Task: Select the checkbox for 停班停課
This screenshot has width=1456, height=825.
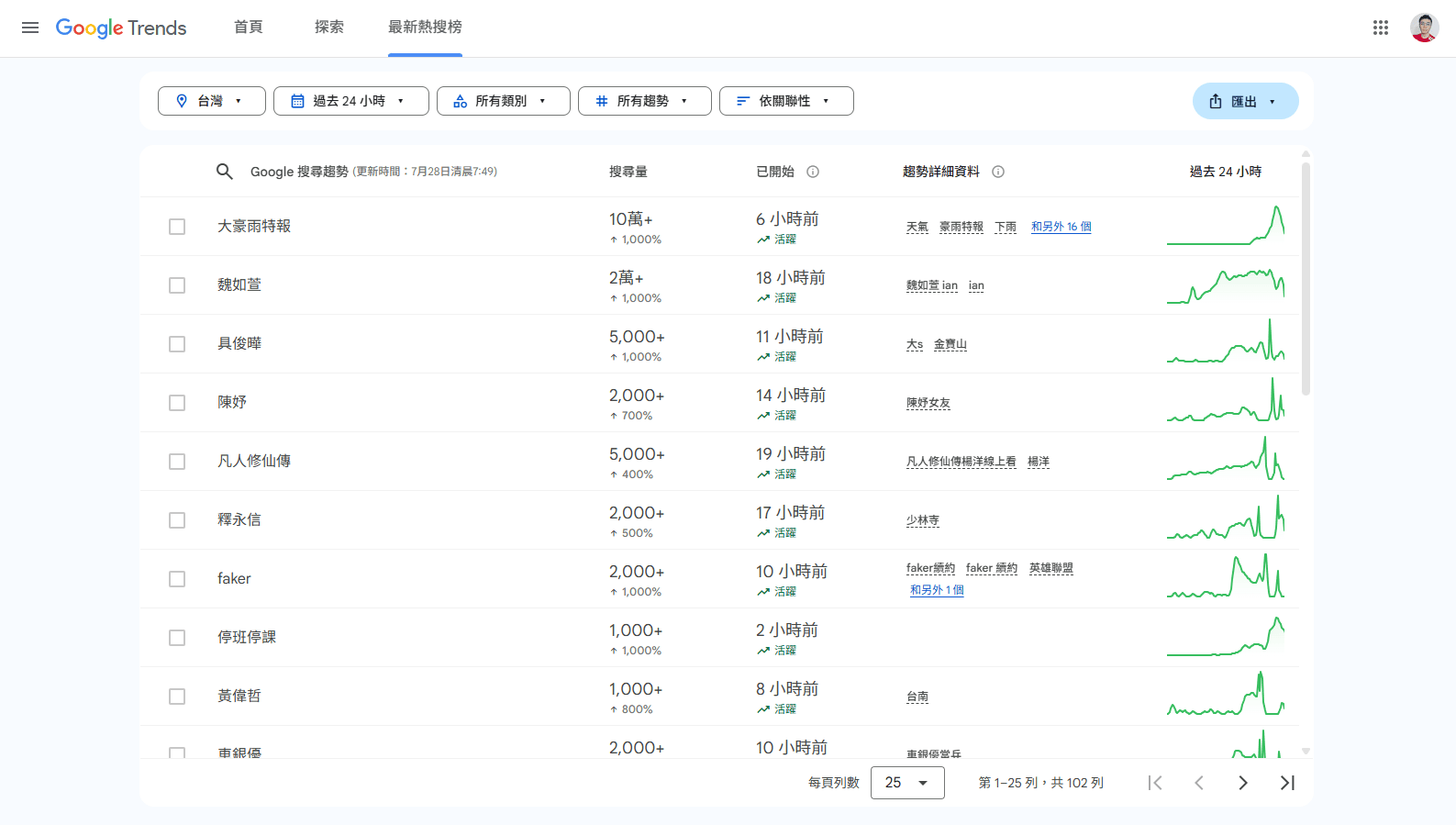Action: pos(177,638)
